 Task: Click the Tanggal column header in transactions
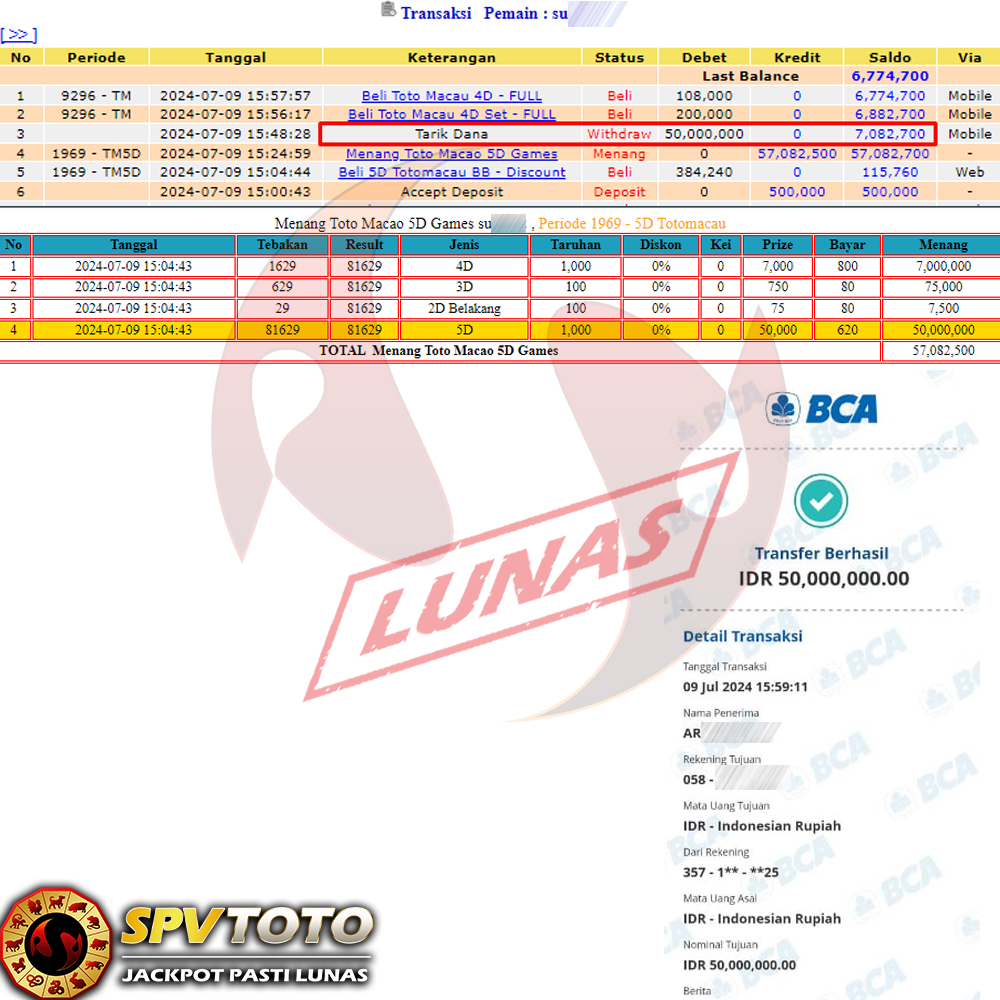tap(235, 58)
